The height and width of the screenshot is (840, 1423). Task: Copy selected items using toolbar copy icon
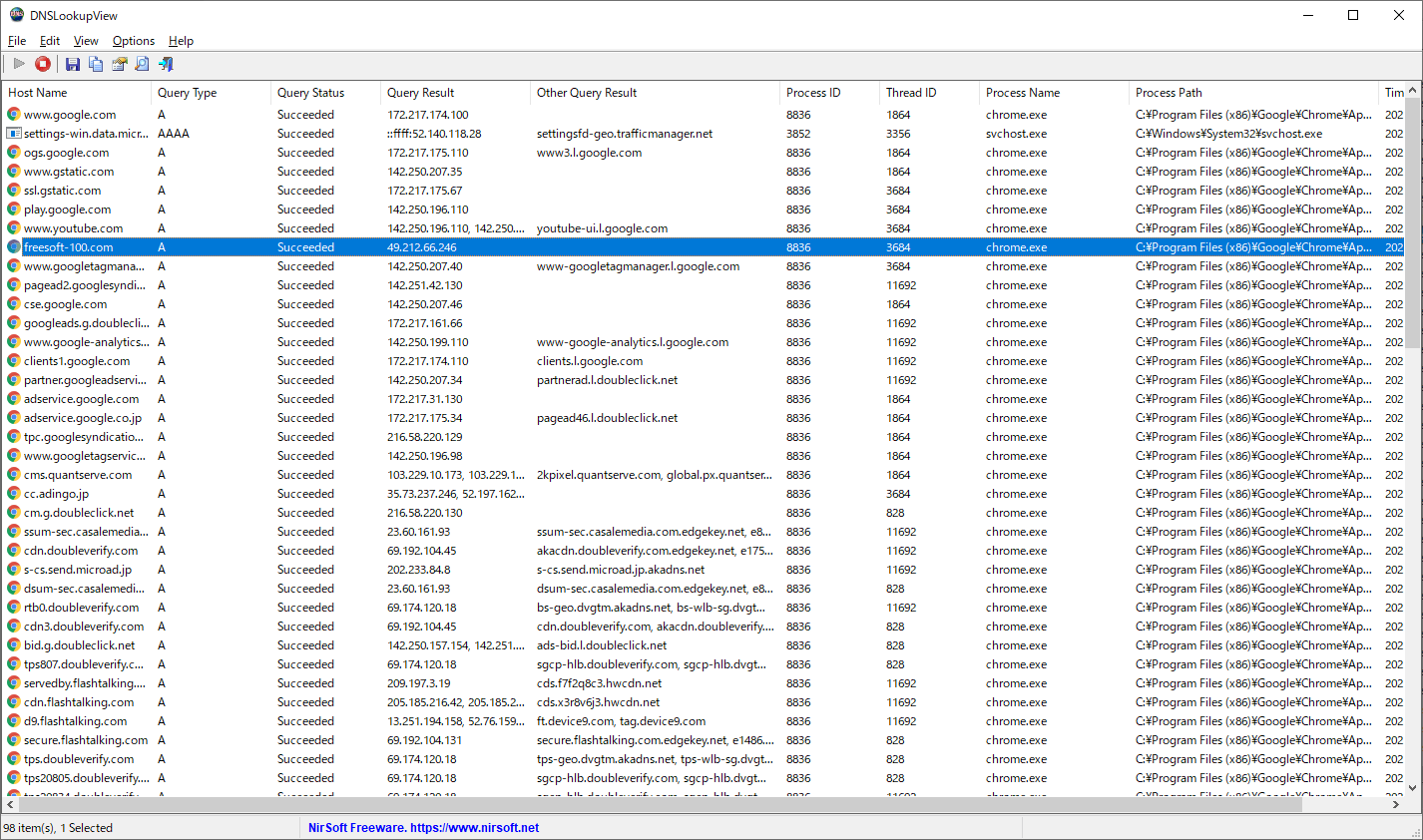[x=96, y=64]
